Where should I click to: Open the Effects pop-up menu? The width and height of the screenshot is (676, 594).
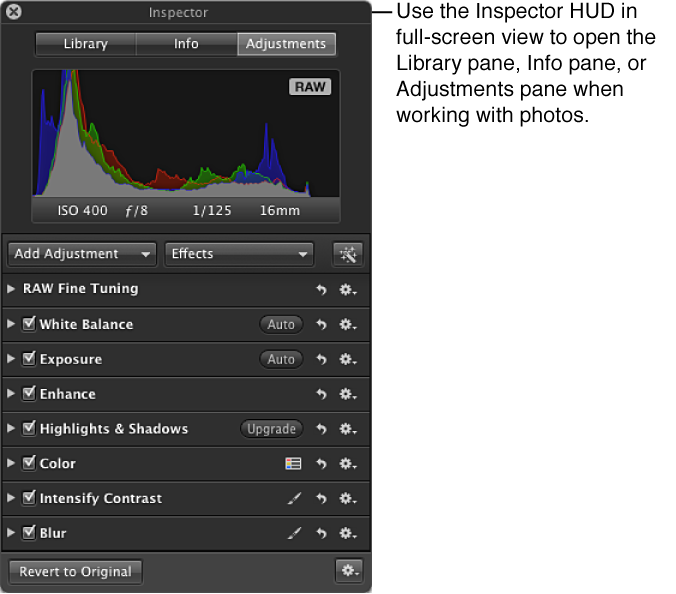239,254
